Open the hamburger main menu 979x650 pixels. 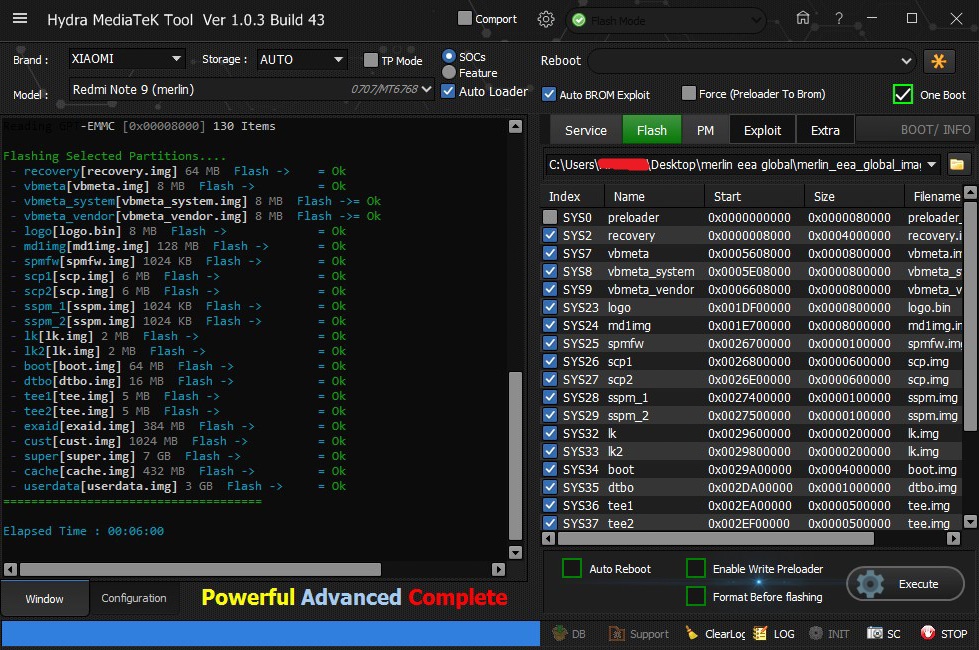[20, 19]
